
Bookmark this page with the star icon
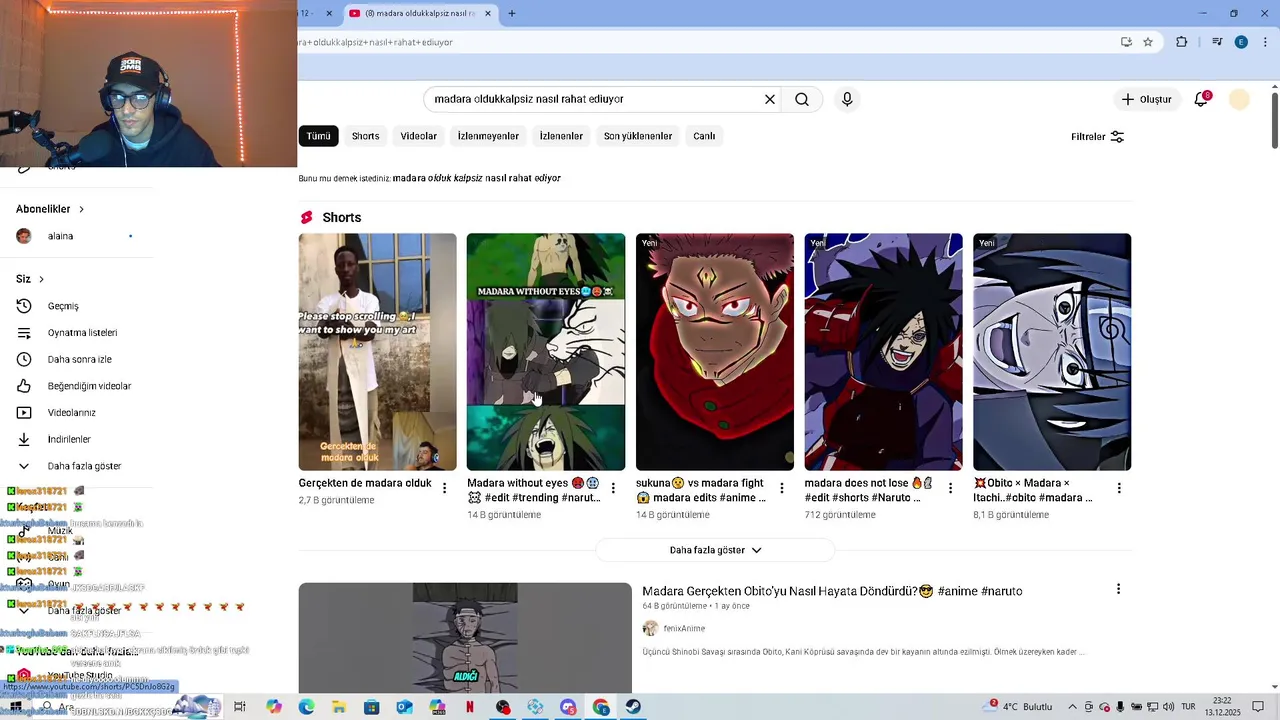pyautogui.click(x=1148, y=42)
